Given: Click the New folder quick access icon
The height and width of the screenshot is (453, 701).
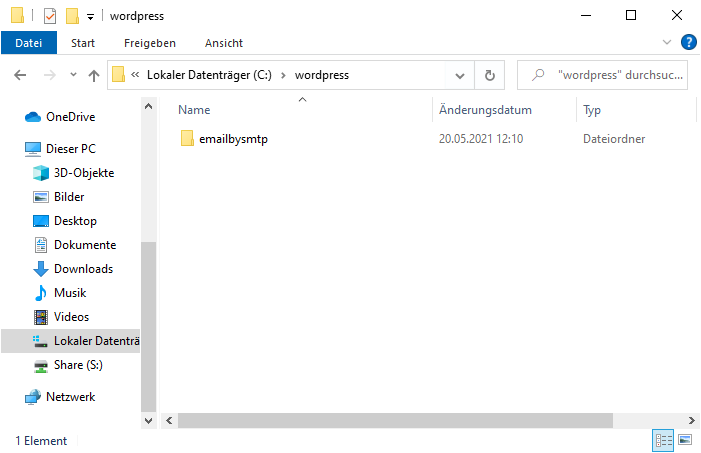Looking at the screenshot, I should pos(72,16).
